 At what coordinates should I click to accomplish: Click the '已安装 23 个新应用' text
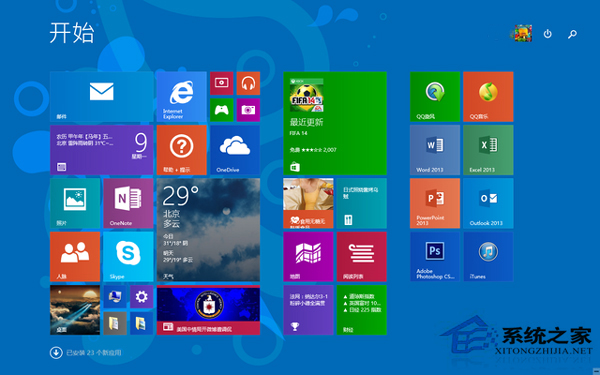94,353
